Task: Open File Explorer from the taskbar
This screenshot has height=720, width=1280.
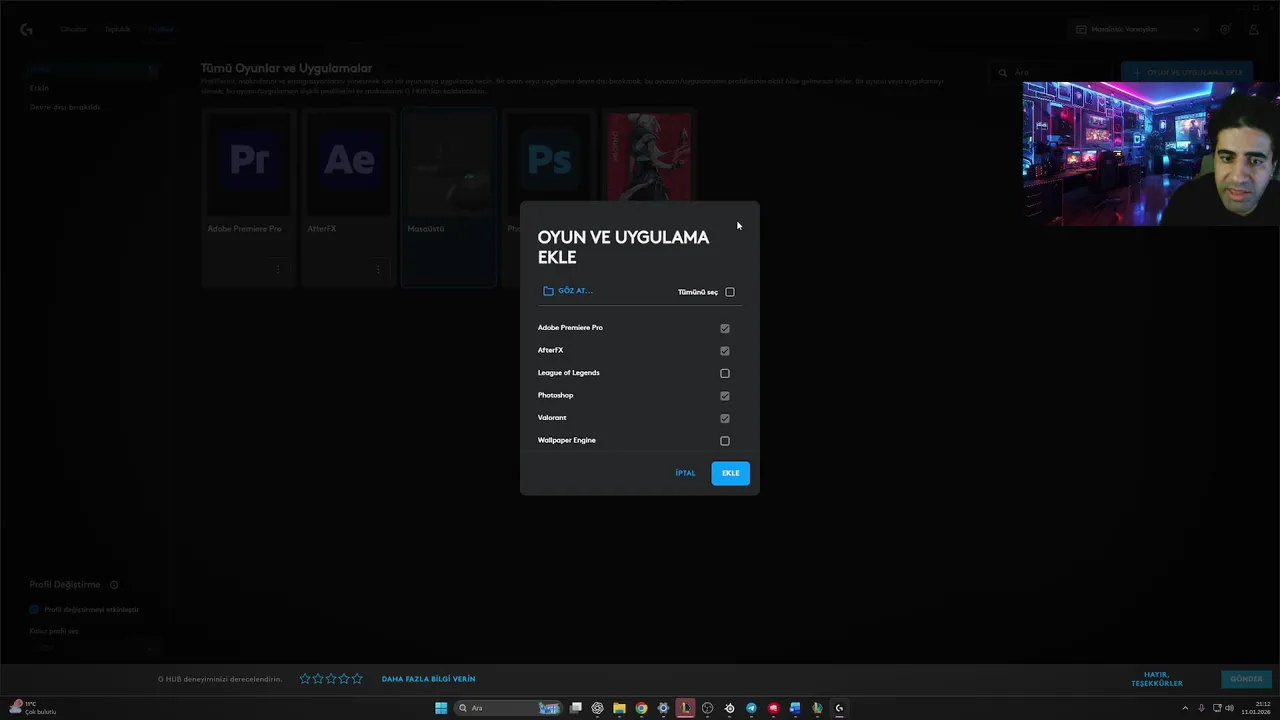Action: click(620, 708)
